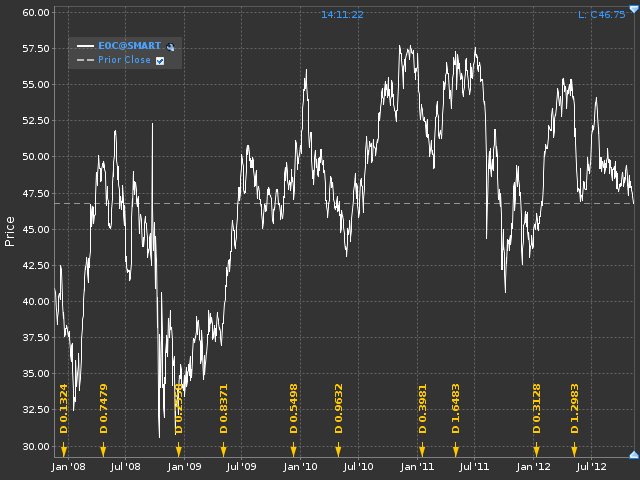Click the top-right corner triangle handle
640x480 pixels.
pos(634,9)
